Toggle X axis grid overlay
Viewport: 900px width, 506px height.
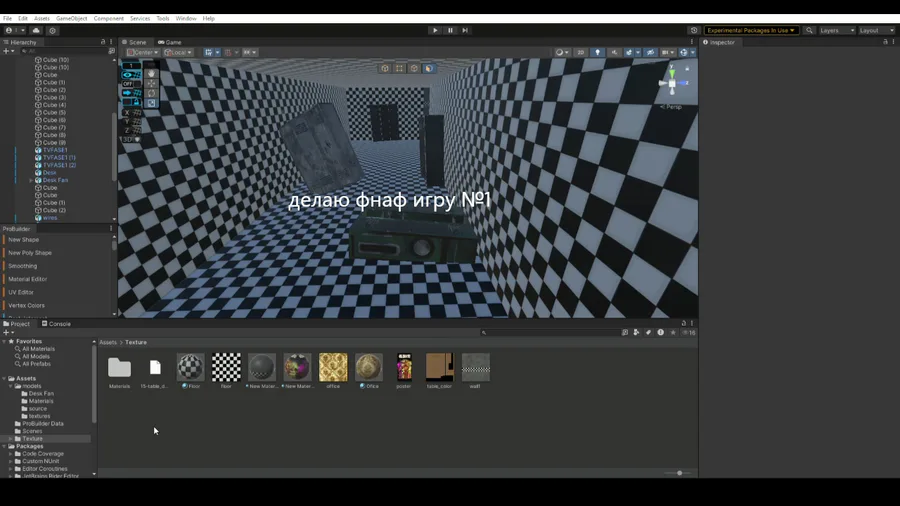[131, 112]
